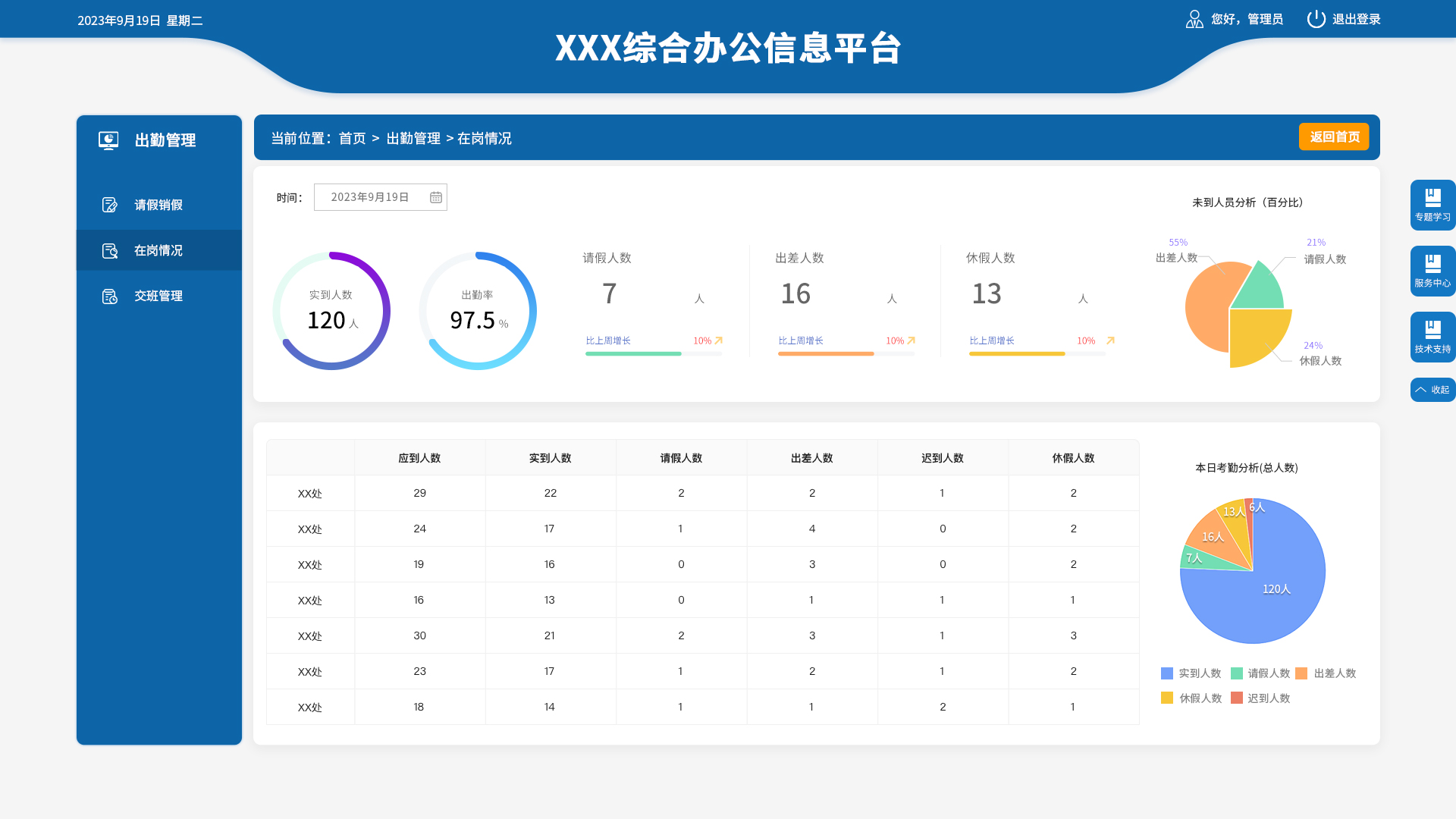The image size is (1456, 819).
Task: Click 您好，管理员 greeting text
Action: (1247, 19)
